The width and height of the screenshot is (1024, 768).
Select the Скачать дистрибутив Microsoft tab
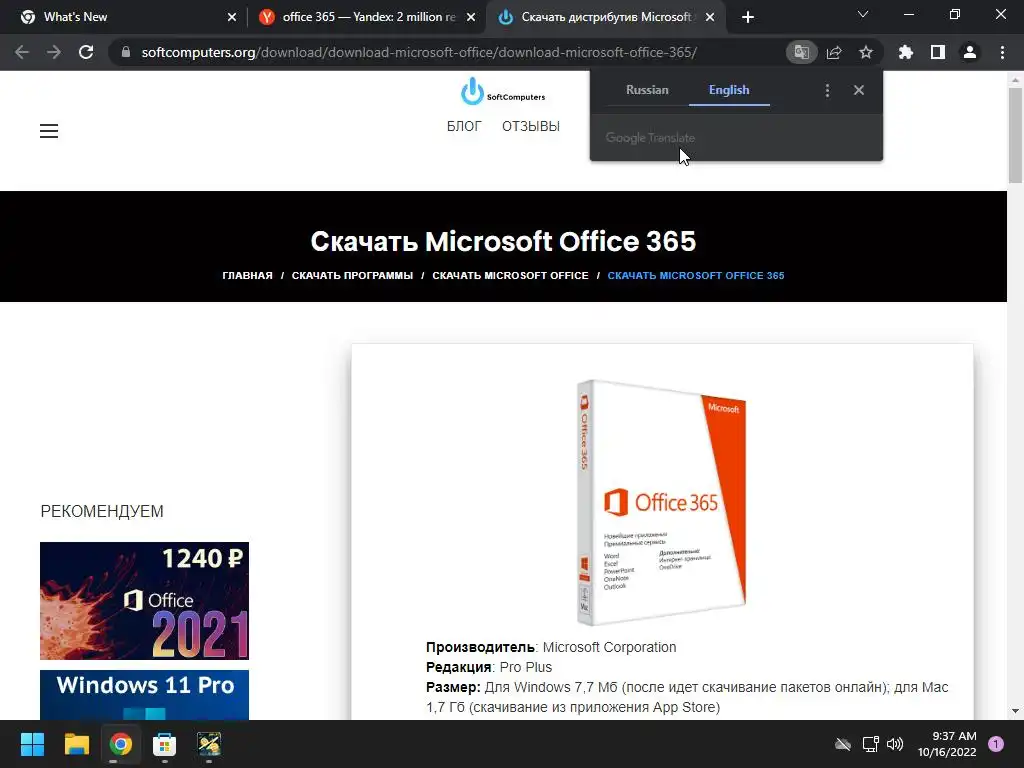[605, 17]
